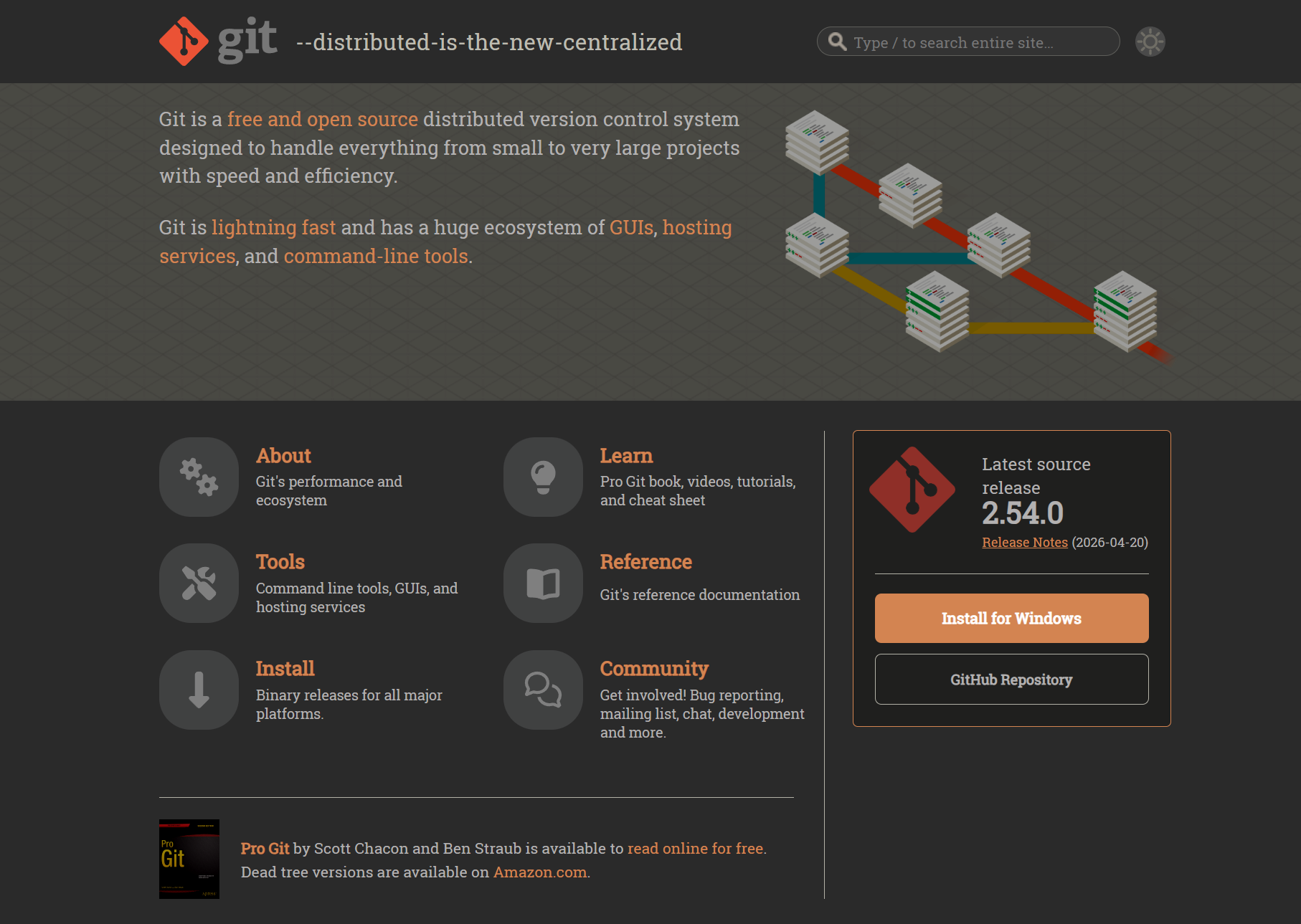Viewport: 1301px width, 924px height.
Task: Click the '(2026-04-20)' release date
Action: 1110,543
